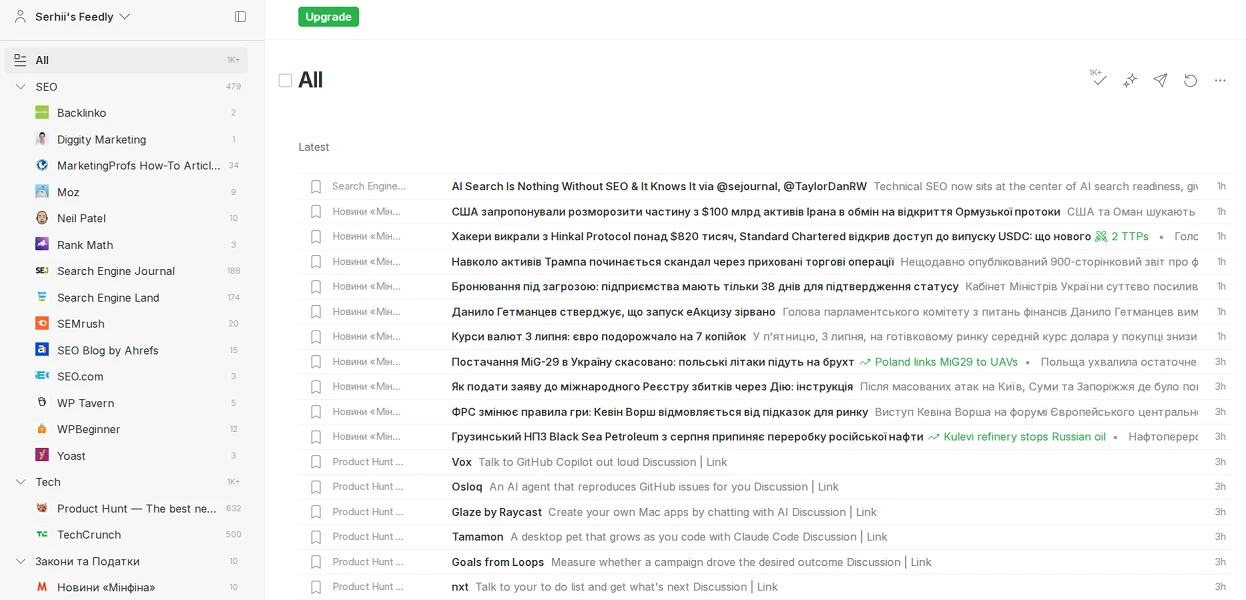Viewport: 1246px width, 600px height.
Task: Bookmark the Хакери викрали з Hinkal Protocol article
Action: 316,237
